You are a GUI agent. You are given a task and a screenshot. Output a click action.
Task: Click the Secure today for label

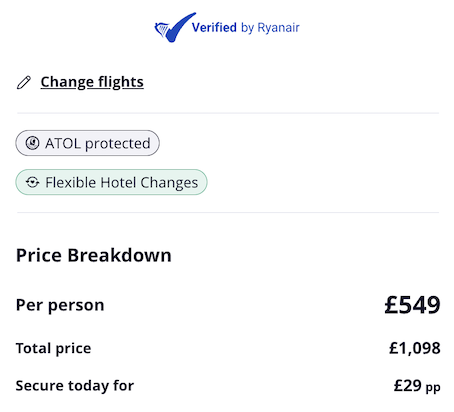(75, 386)
